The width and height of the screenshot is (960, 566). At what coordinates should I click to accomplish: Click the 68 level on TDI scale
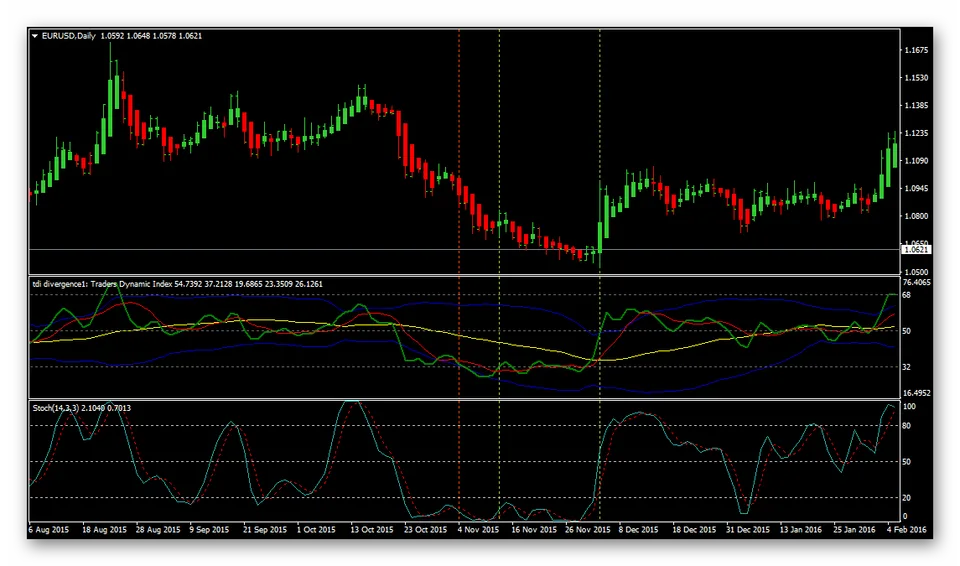tap(907, 295)
